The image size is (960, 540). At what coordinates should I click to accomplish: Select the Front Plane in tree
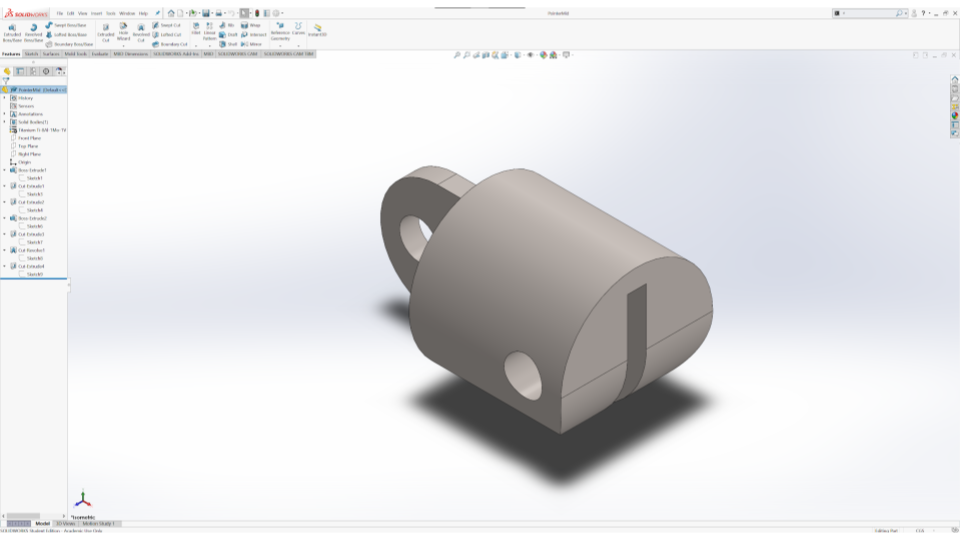[x=29, y=138]
